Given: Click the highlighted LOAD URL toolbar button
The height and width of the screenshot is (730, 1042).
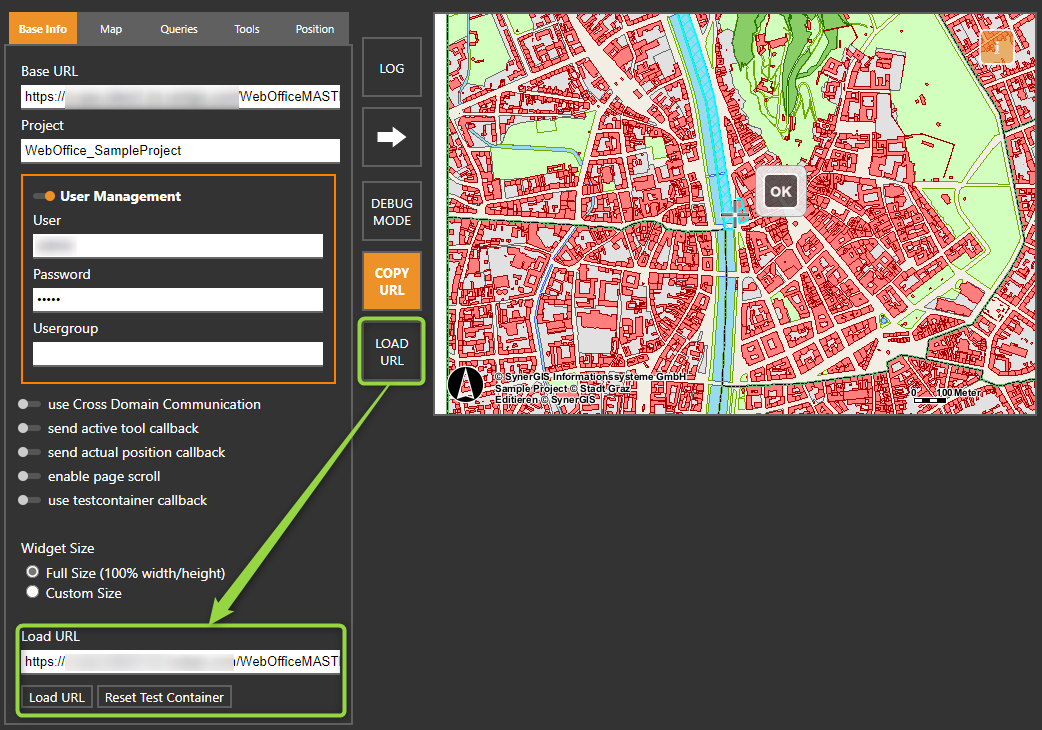Looking at the screenshot, I should coord(391,351).
